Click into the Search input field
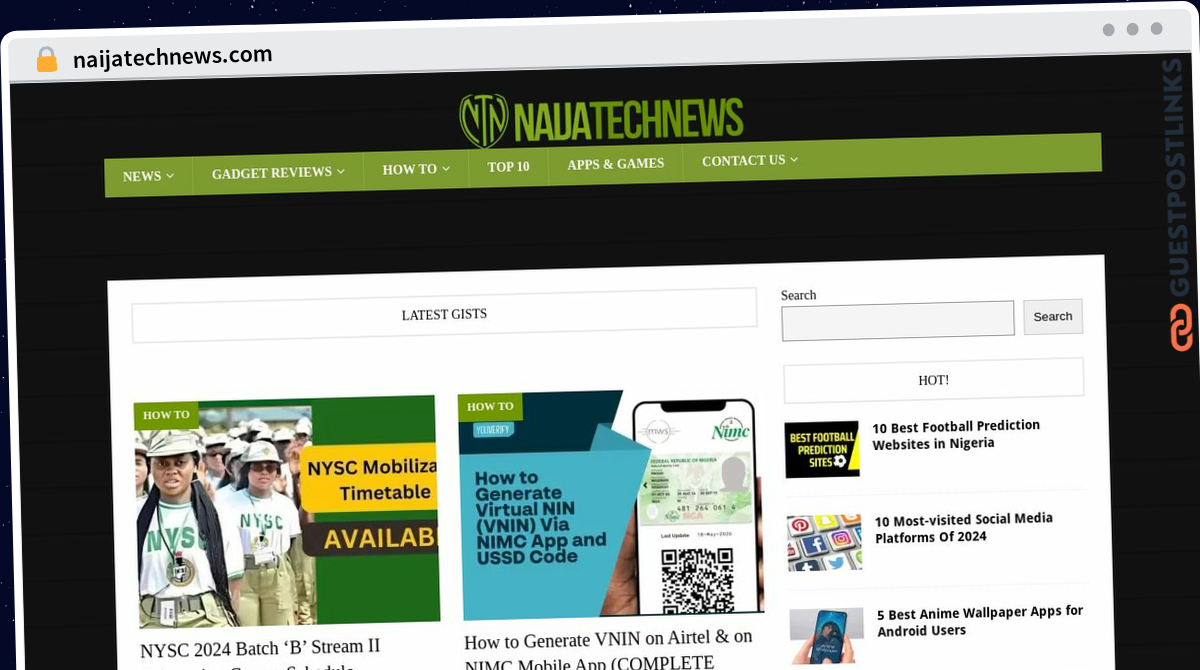The width and height of the screenshot is (1200, 670). 898,320
